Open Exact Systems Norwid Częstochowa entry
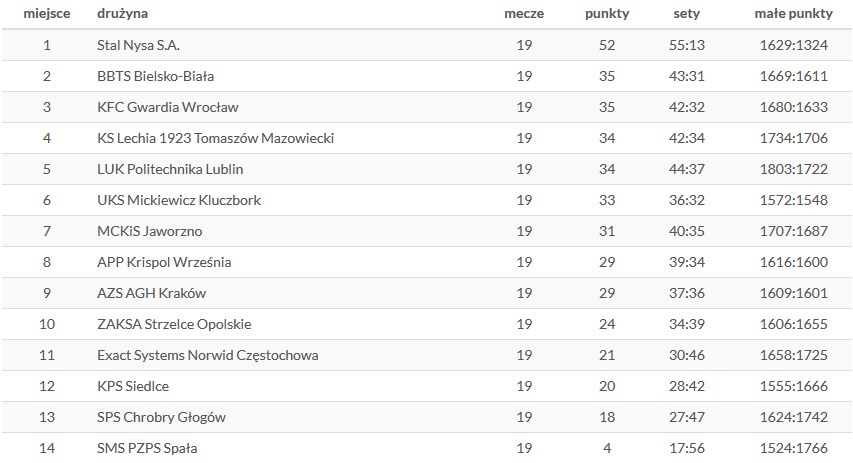 coord(208,355)
